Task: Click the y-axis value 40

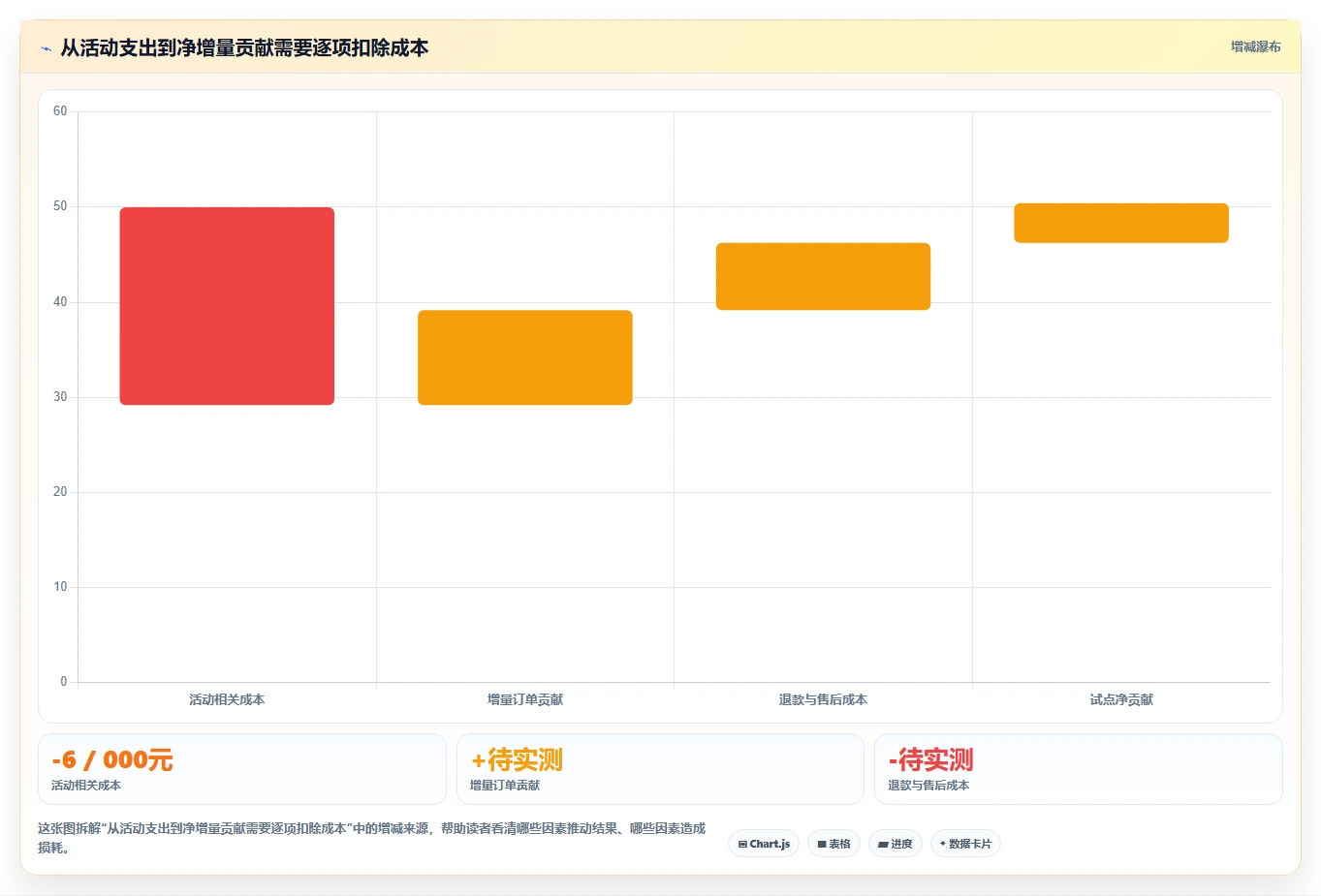Action: (x=60, y=302)
